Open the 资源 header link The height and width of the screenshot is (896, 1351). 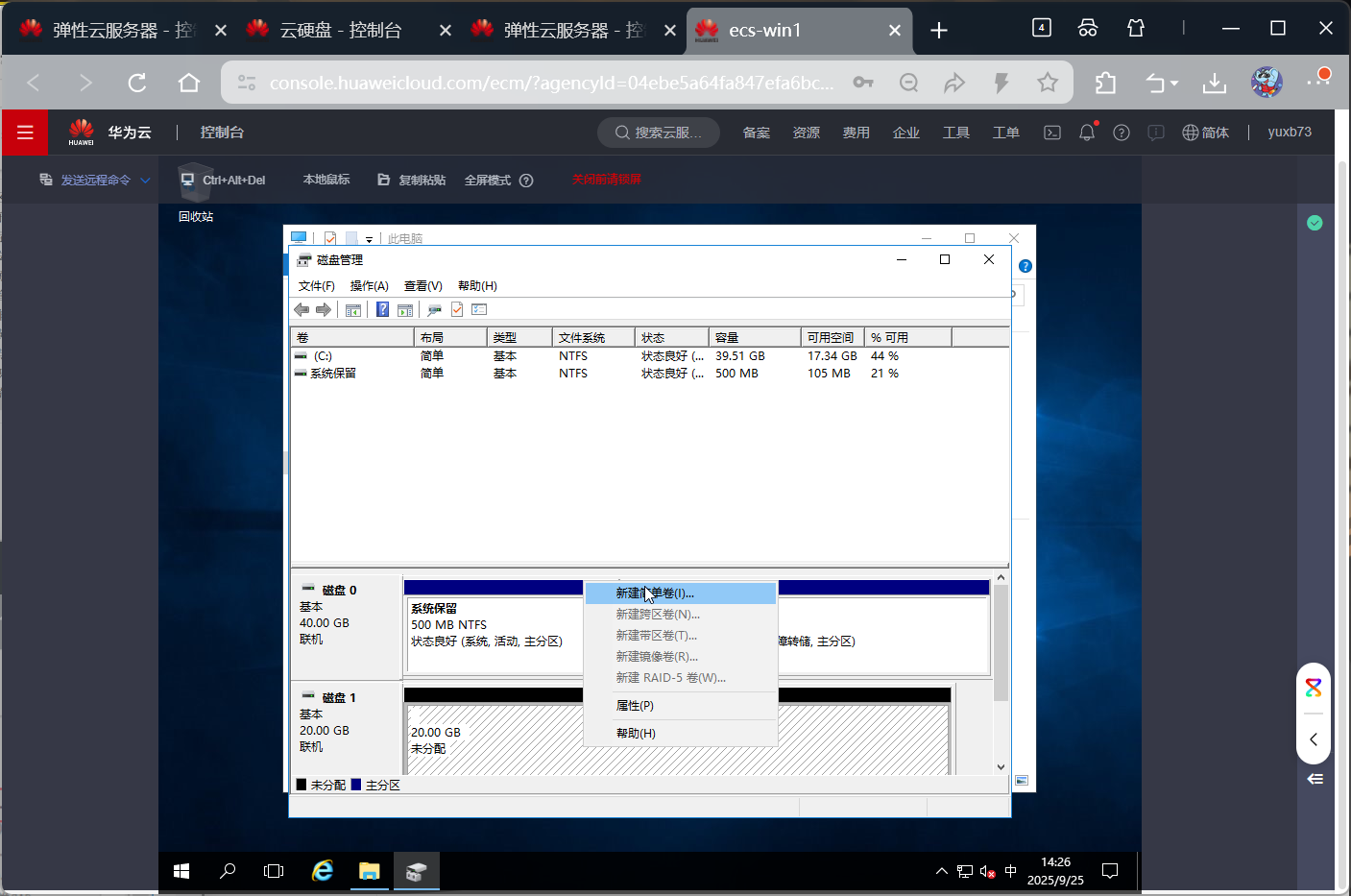pos(807,133)
